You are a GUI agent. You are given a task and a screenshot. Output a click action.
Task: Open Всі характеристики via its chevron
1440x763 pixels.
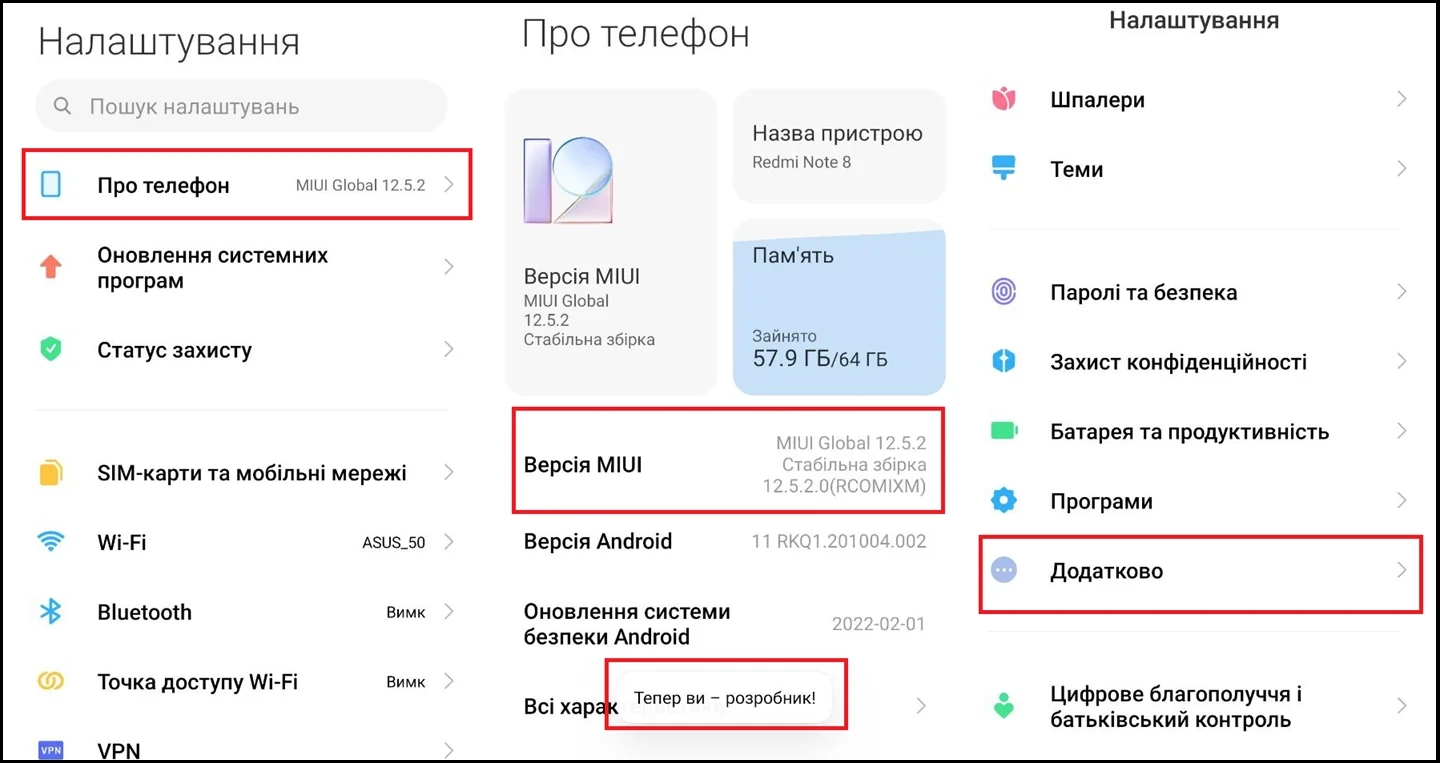coord(921,706)
